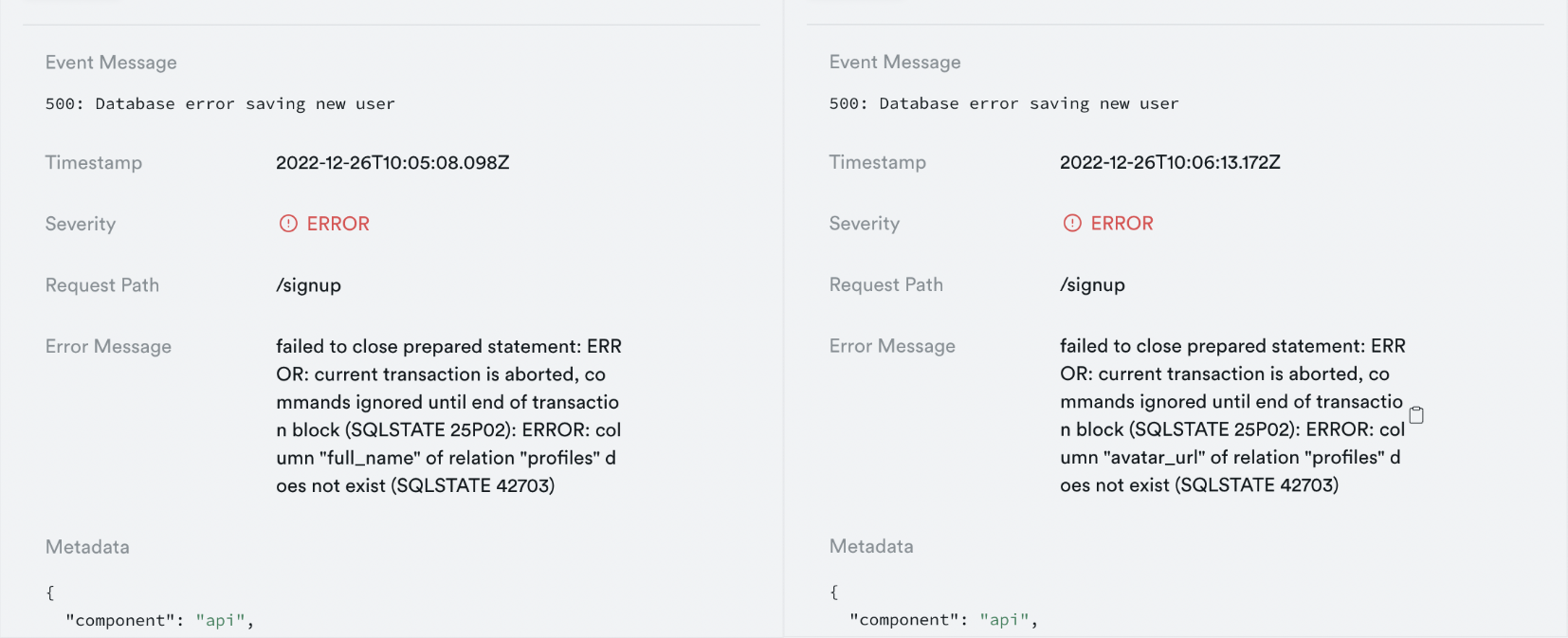This screenshot has height=638, width=1568.
Task: Click the error message mentioning "avatar_url" column
Action: pyautogui.click(x=1232, y=415)
